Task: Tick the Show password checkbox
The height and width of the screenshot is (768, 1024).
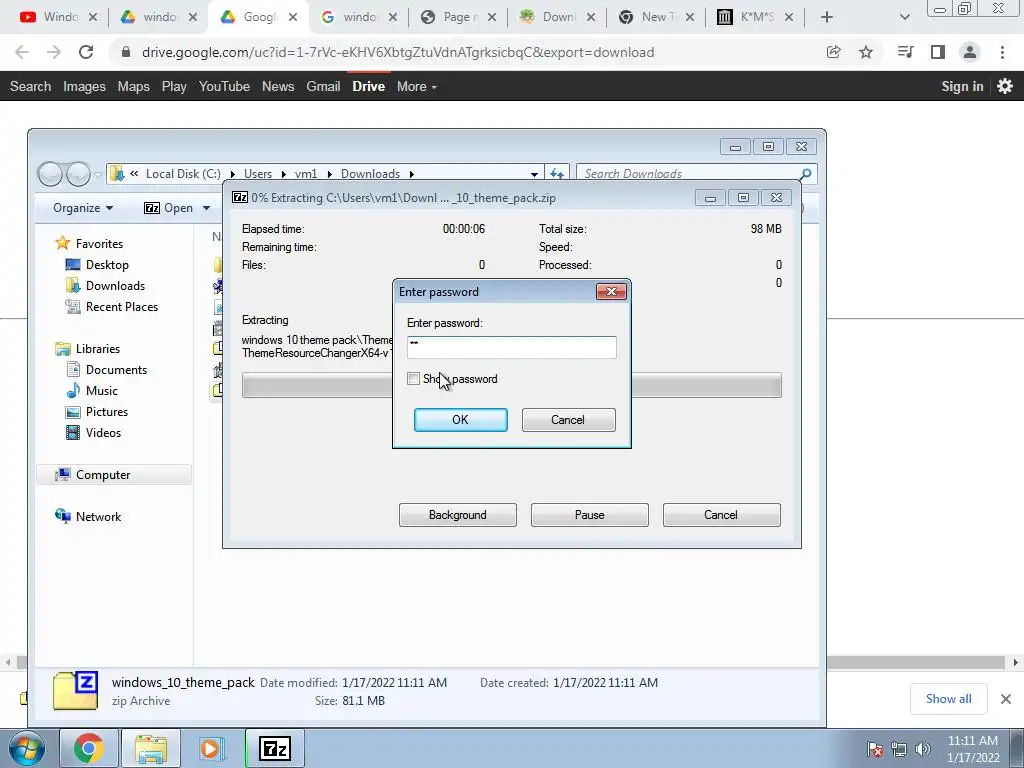Action: [x=413, y=379]
